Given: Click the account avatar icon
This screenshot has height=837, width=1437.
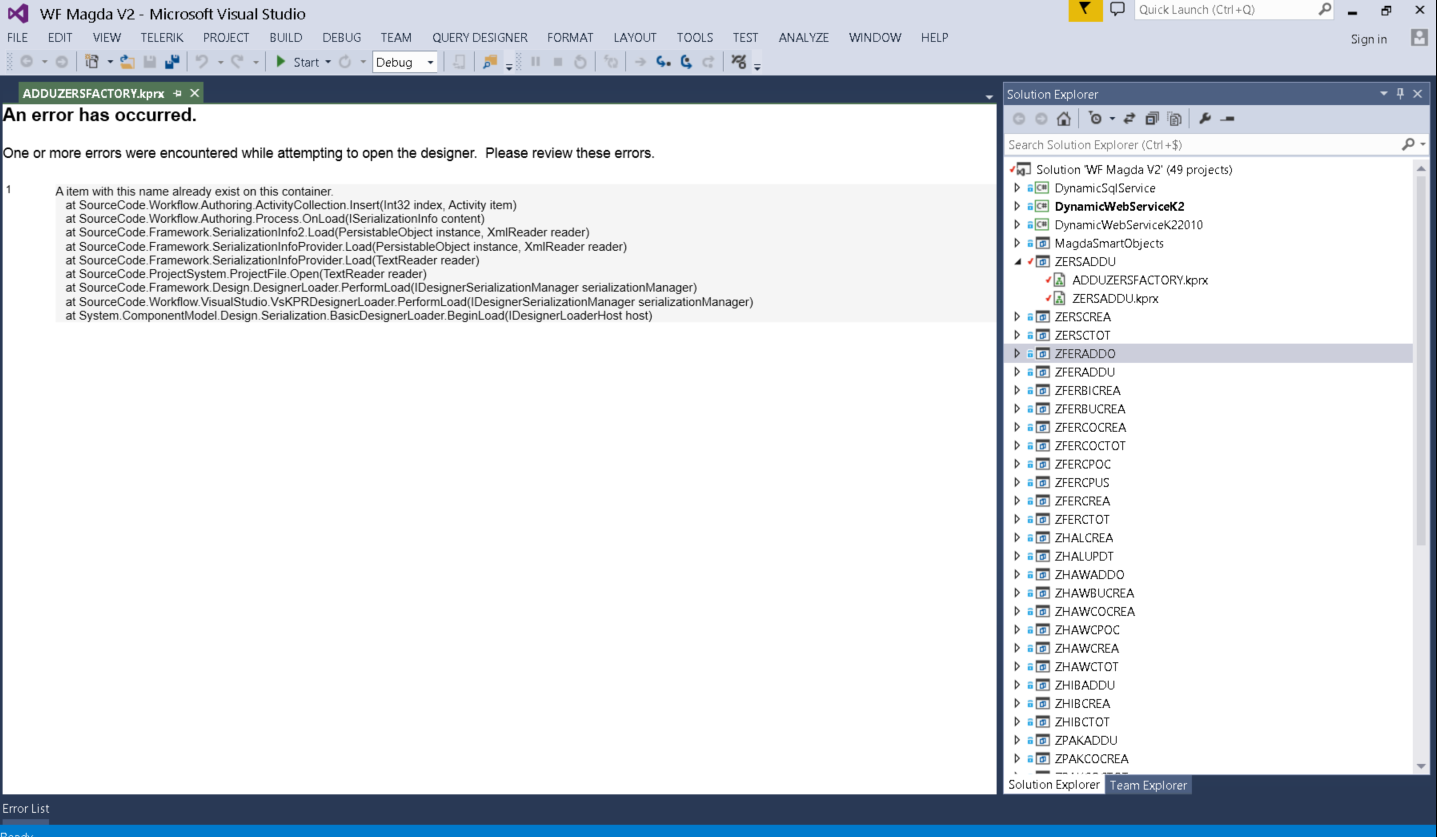Looking at the screenshot, I should coord(1419,38).
